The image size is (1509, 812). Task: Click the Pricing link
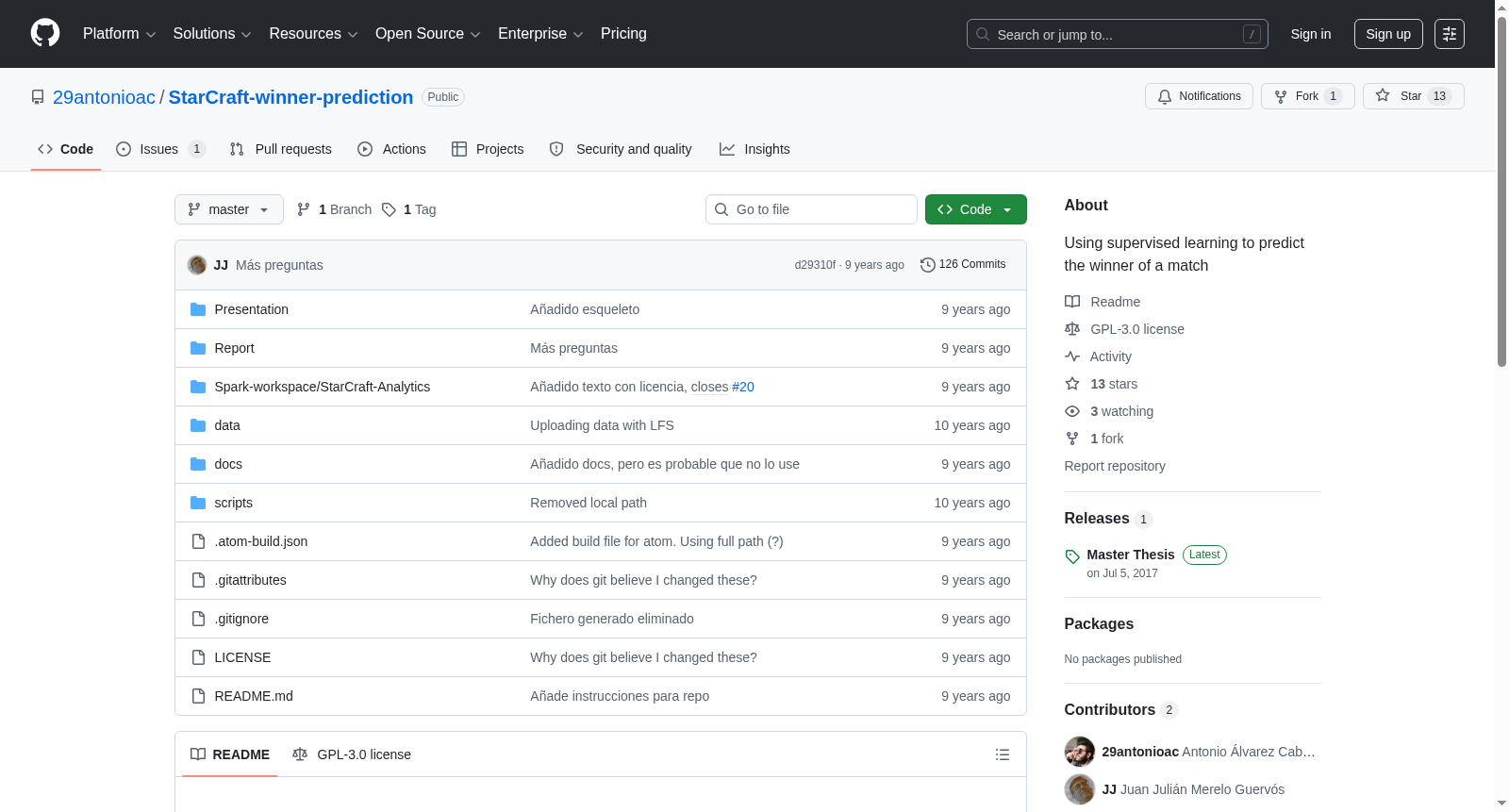[x=623, y=34]
